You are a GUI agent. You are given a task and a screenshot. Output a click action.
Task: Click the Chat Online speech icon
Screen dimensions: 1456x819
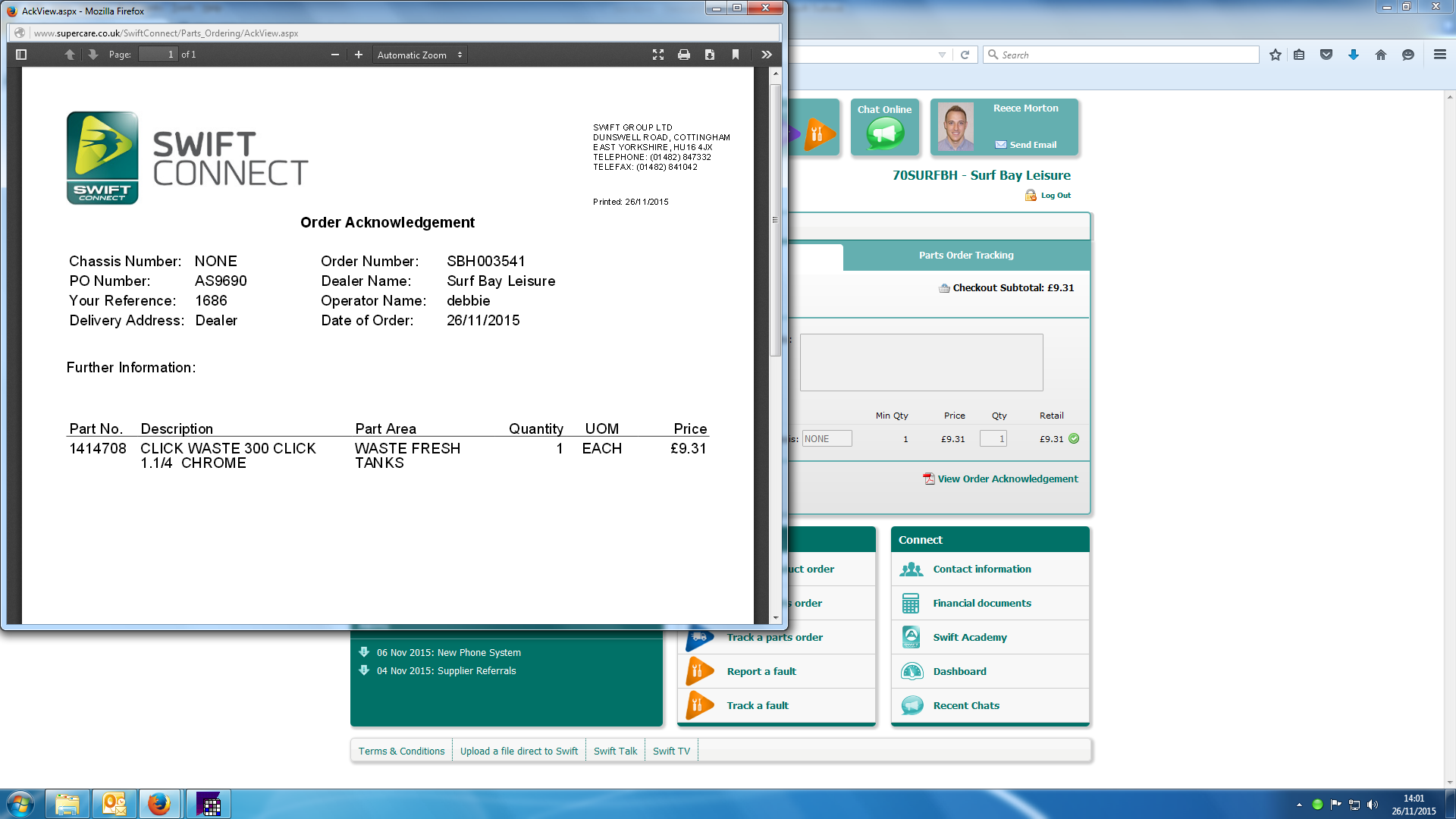pos(885,134)
